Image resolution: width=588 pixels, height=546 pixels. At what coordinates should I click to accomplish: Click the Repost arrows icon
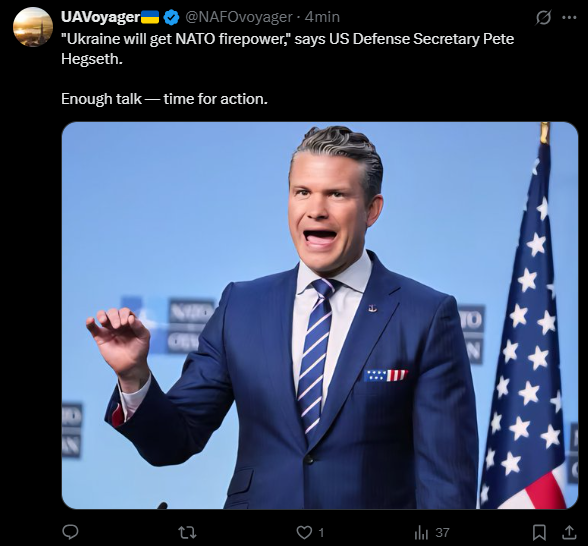pos(187,532)
